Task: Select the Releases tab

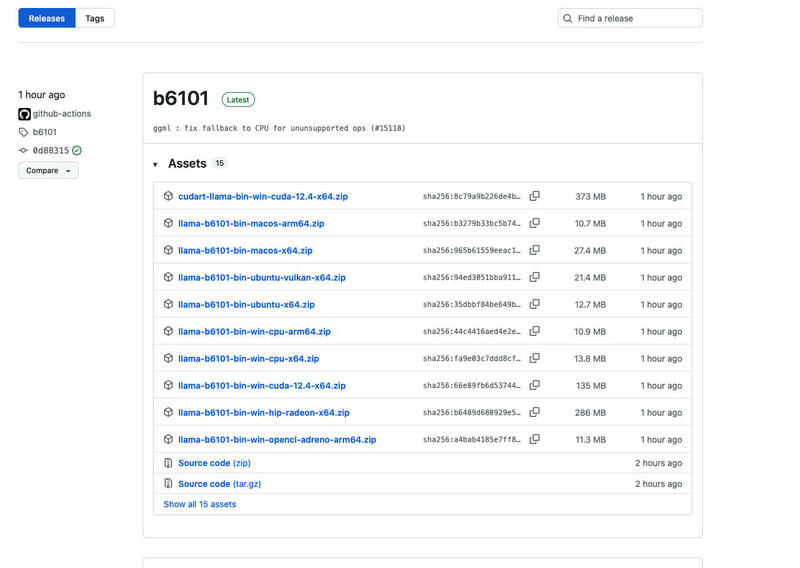Action: tap(46, 18)
